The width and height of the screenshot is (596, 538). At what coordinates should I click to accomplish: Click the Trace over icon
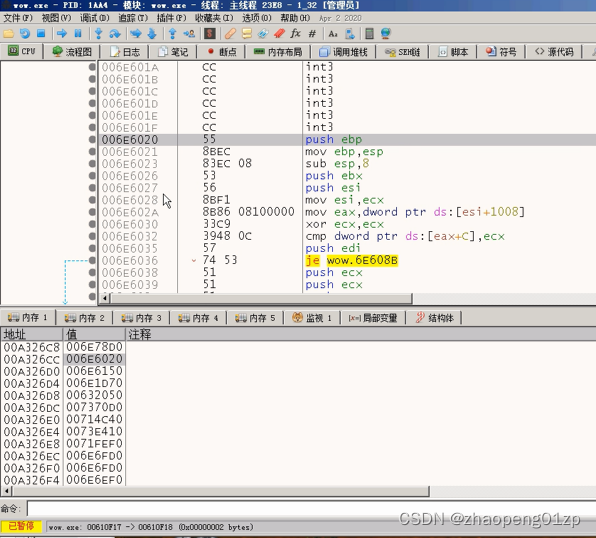(152, 33)
